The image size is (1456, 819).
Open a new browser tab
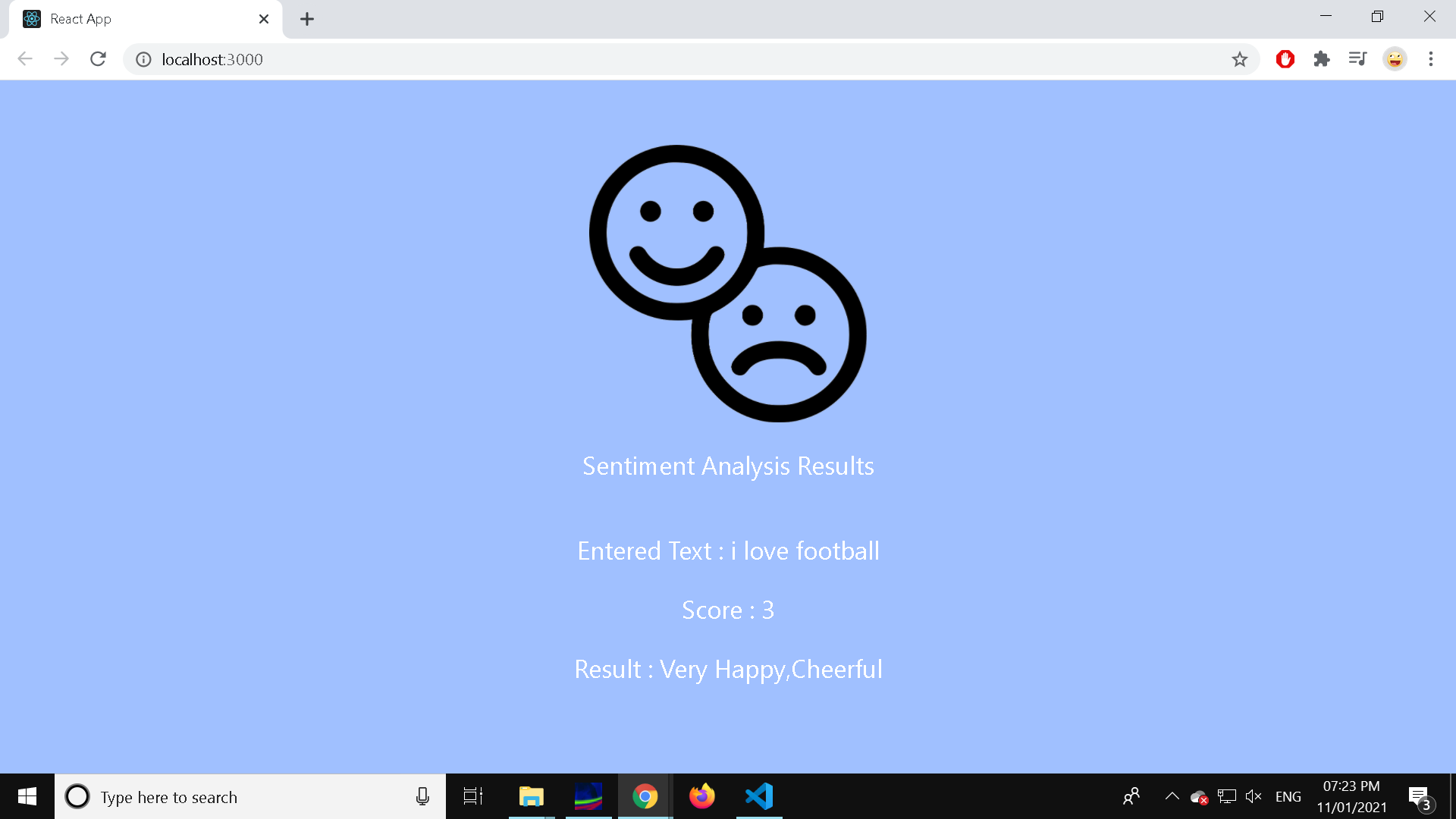tap(307, 19)
